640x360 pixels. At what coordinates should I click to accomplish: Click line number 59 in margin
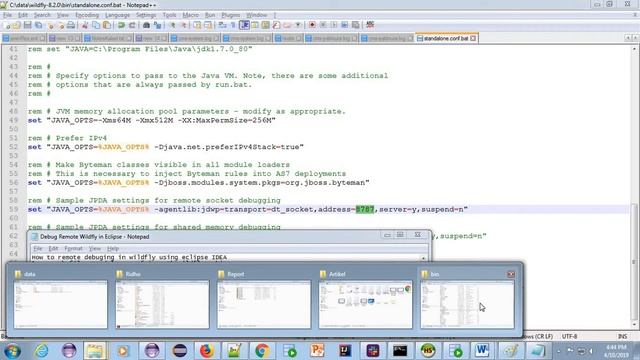pos(13,209)
